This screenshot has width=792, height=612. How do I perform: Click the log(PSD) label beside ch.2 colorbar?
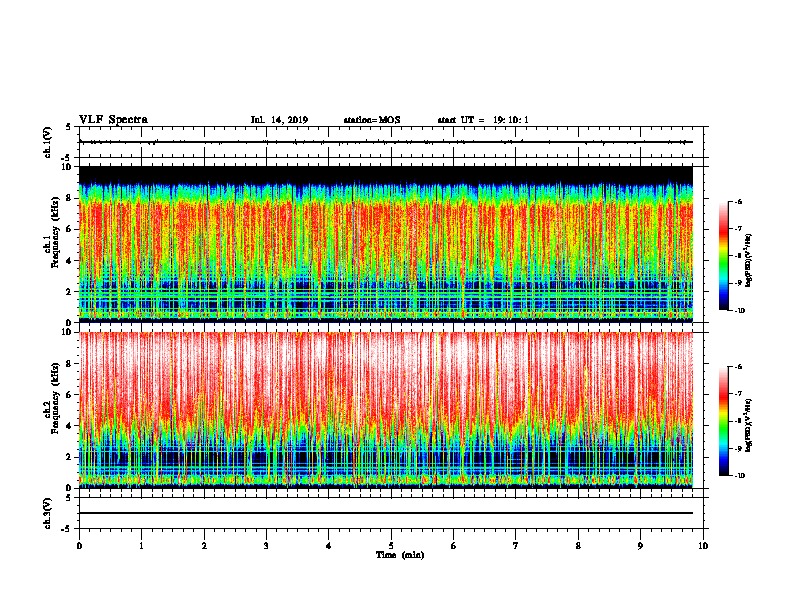tap(748, 425)
